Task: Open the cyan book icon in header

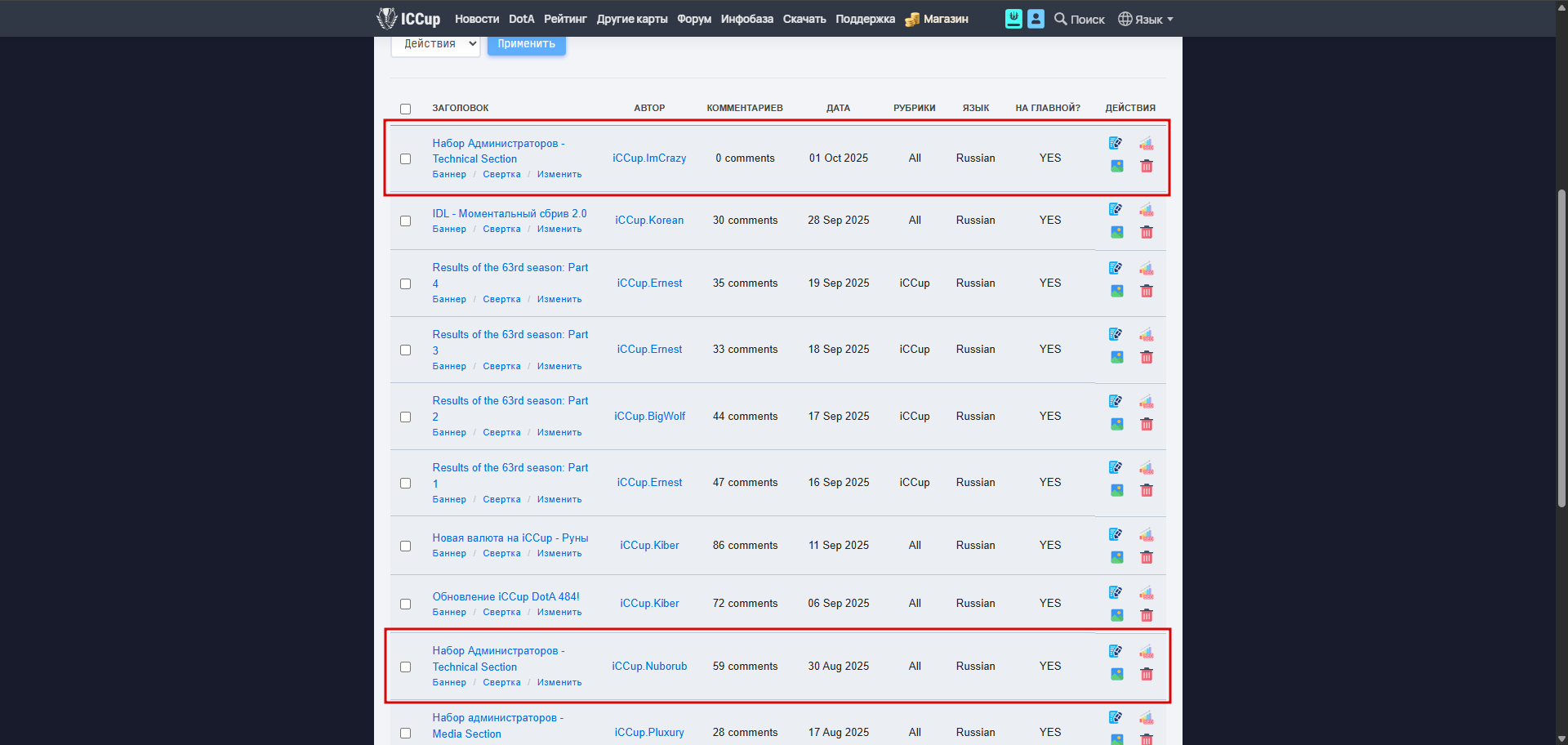Action: [1013, 19]
